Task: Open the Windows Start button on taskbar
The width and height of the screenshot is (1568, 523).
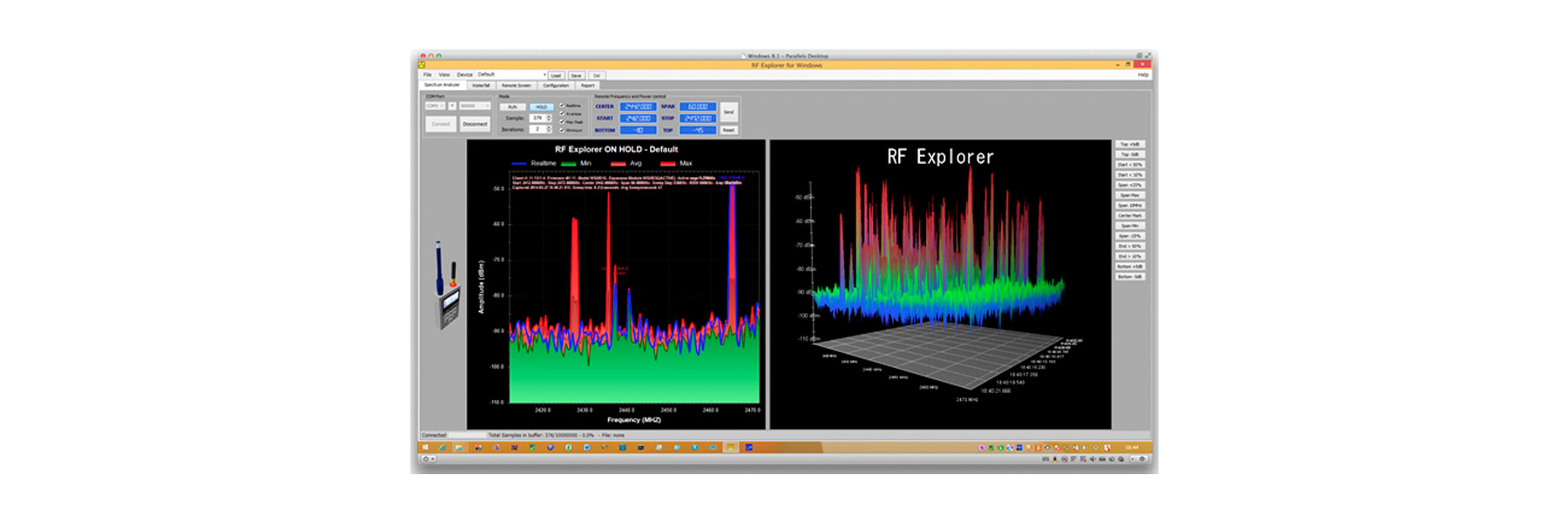Action: [425, 447]
